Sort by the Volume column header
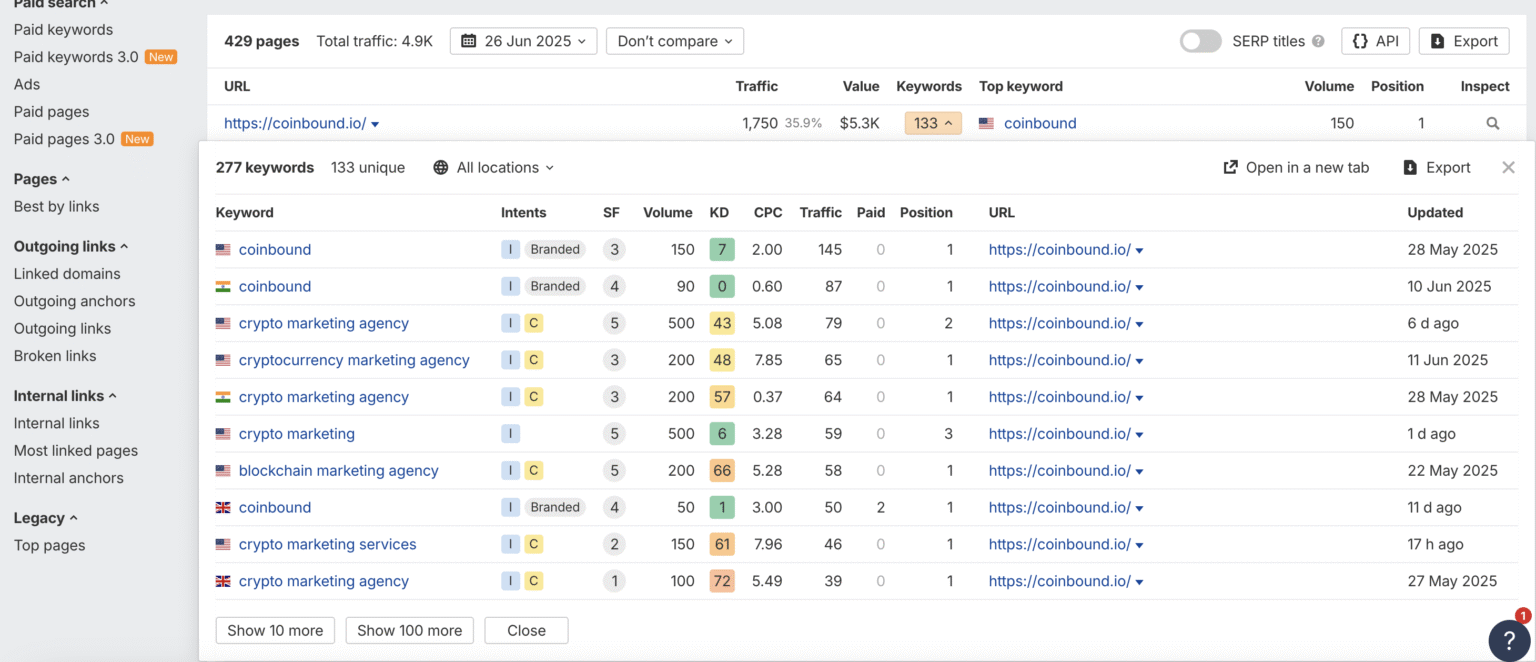The height and width of the screenshot is (662, 1536). click(x=667, y=213)
